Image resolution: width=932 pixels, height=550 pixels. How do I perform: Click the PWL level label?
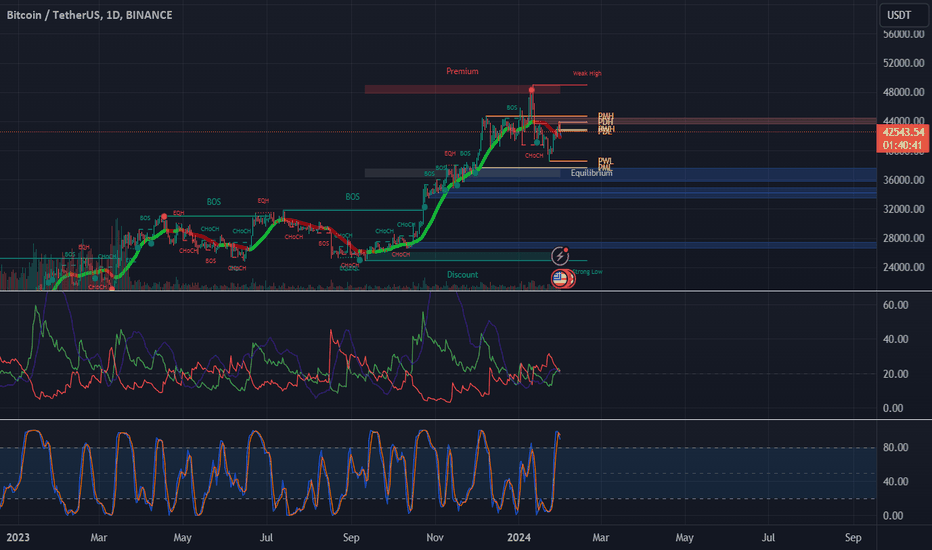pyautogui.click(x=606, y=161)
